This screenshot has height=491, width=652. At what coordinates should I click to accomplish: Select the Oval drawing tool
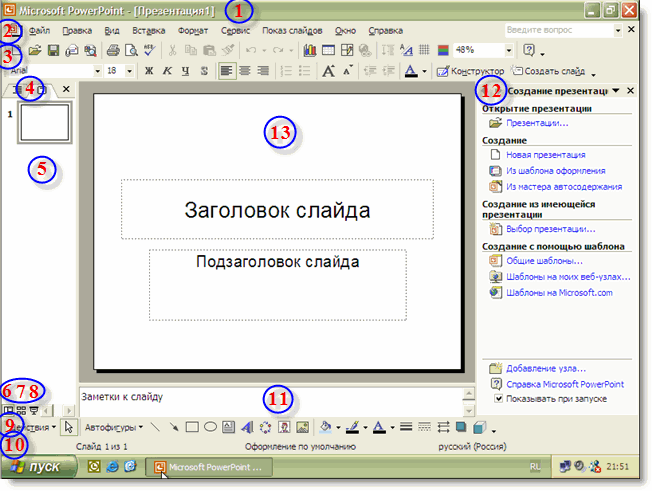coord(210,427)
